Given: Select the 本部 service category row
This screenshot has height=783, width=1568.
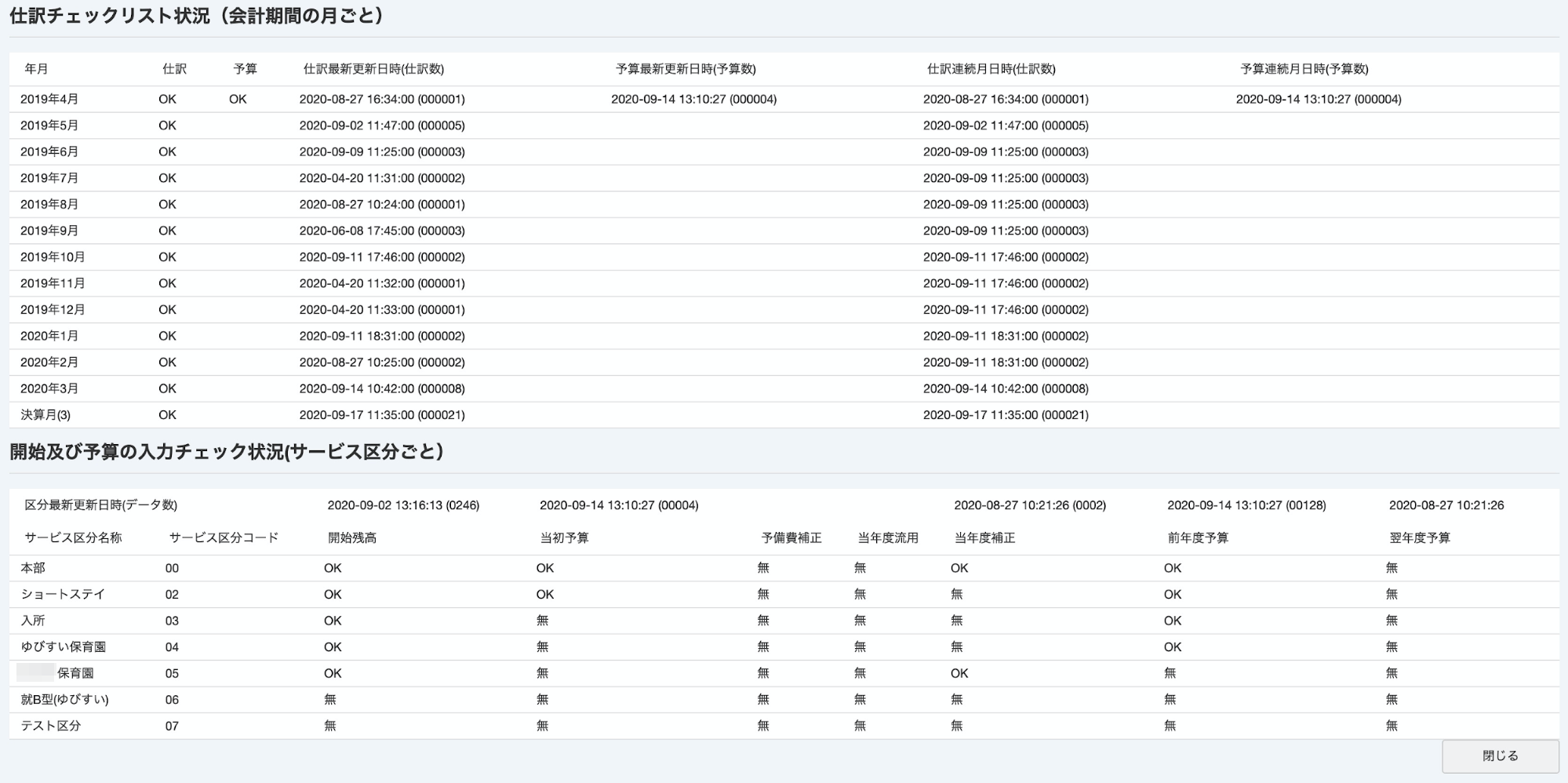Looking at the screenshot, I should (784, 568).
